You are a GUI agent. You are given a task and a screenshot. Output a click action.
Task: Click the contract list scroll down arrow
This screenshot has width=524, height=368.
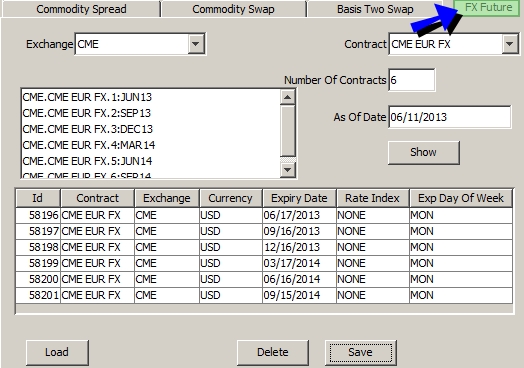(287, 170)
